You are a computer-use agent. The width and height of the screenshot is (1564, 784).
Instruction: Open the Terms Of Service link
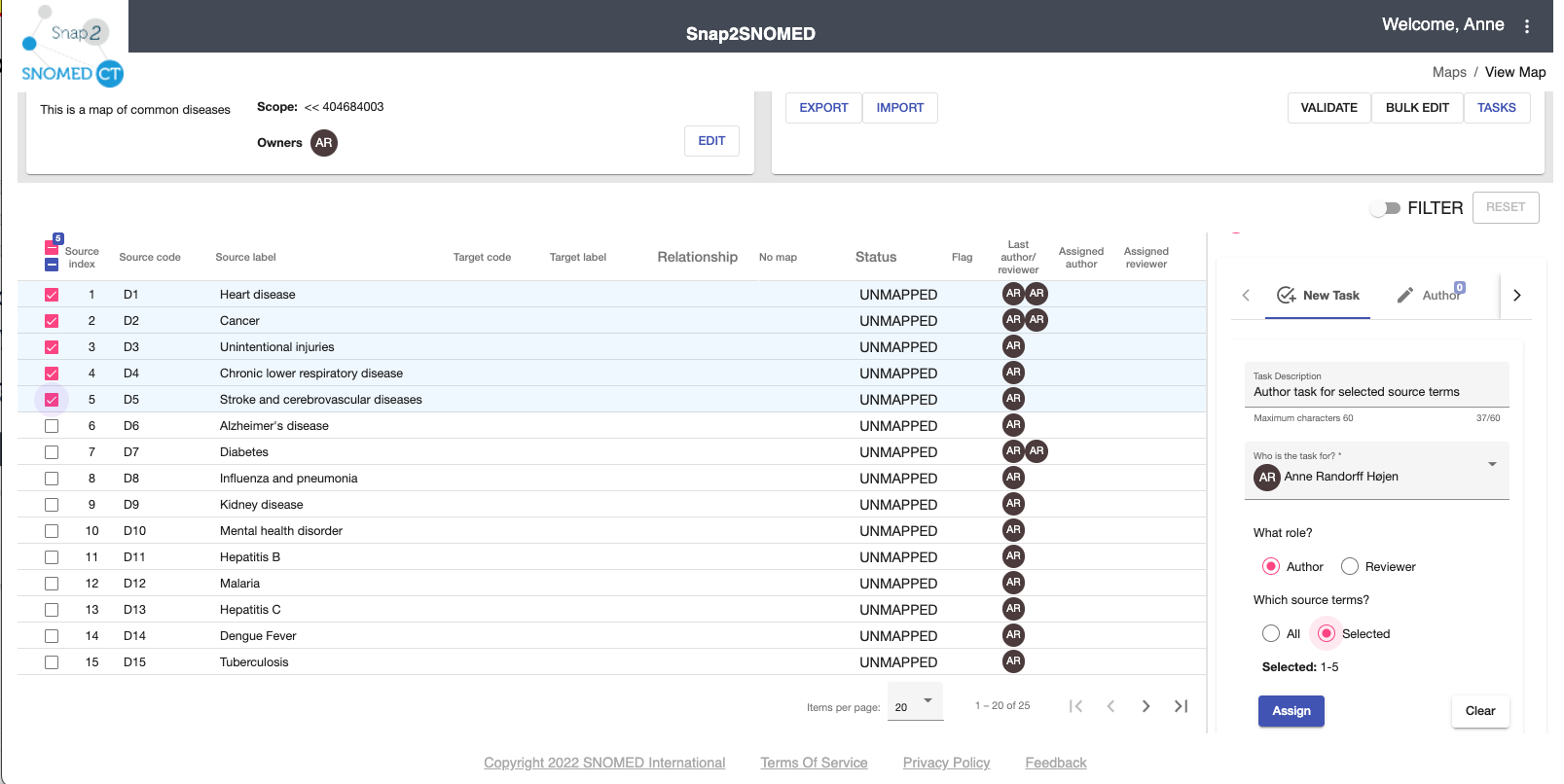click(x=814, y=763)
